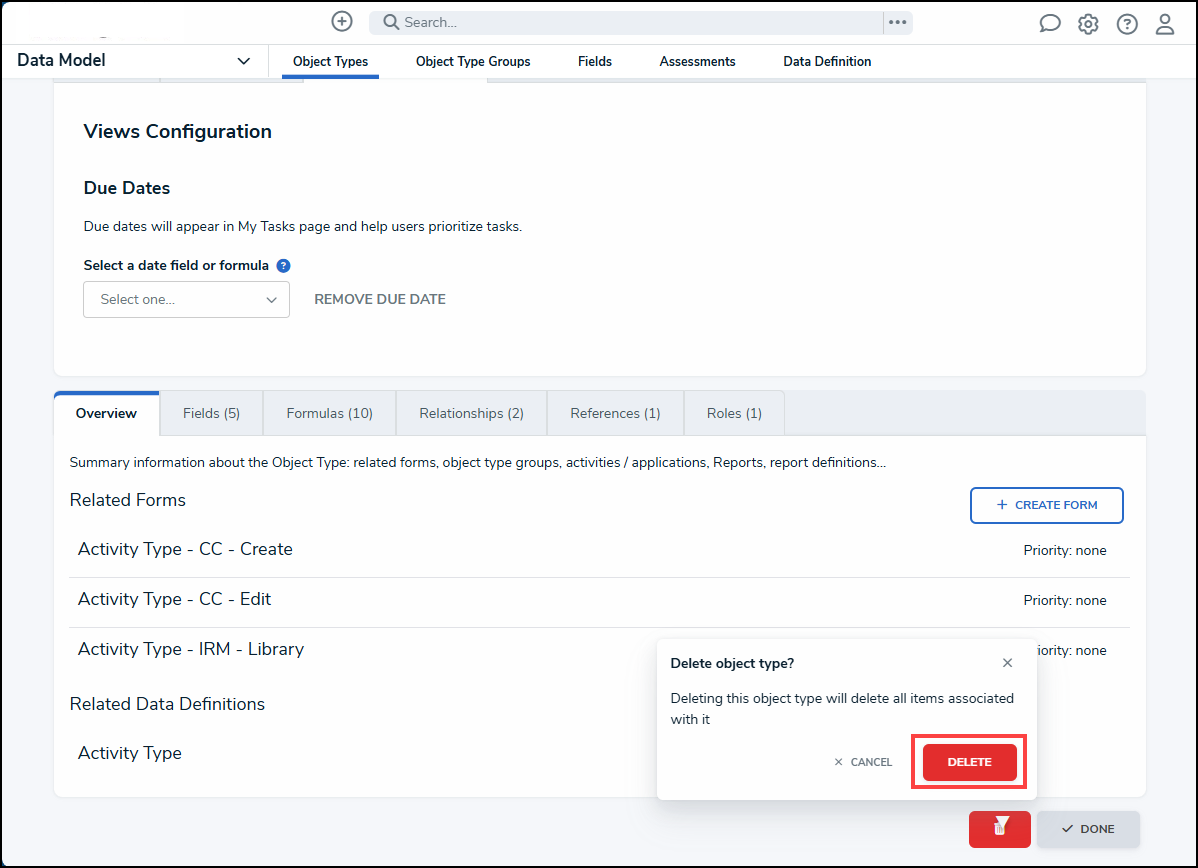
Task: Click Priority: none for CC - Edit
Action: coord(1065,601)
